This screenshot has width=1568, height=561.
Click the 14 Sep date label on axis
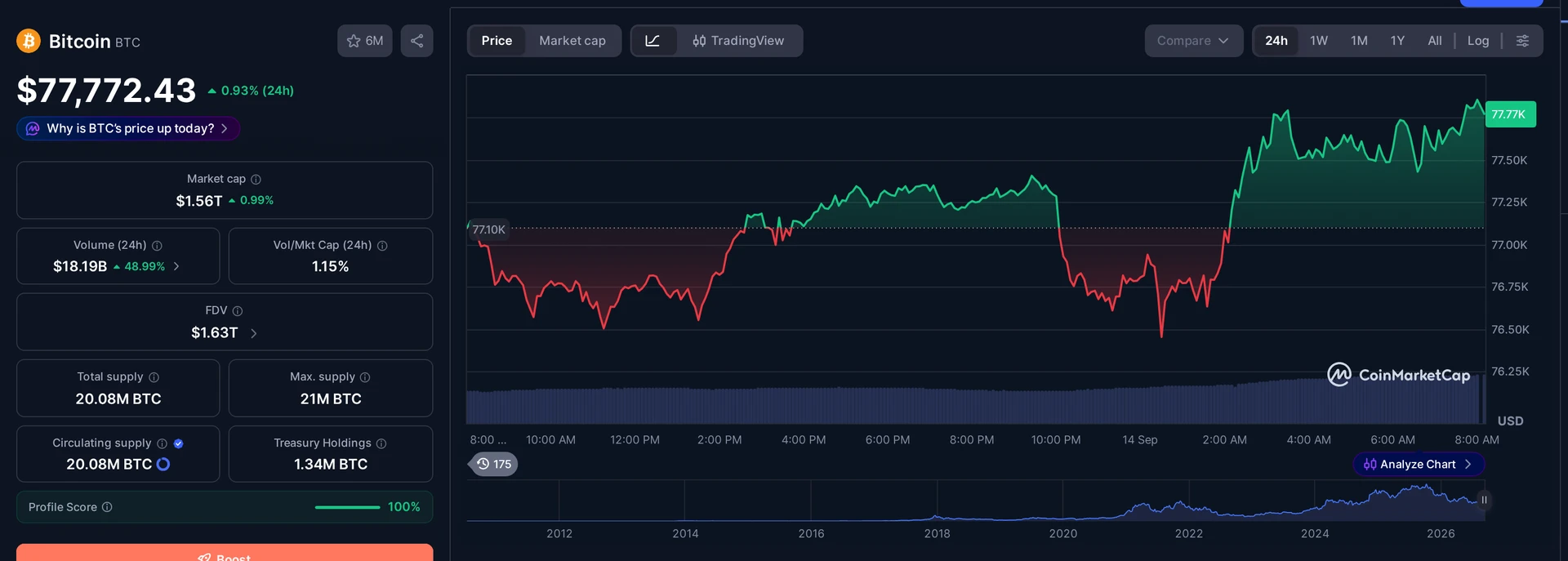click(1140, 439)
